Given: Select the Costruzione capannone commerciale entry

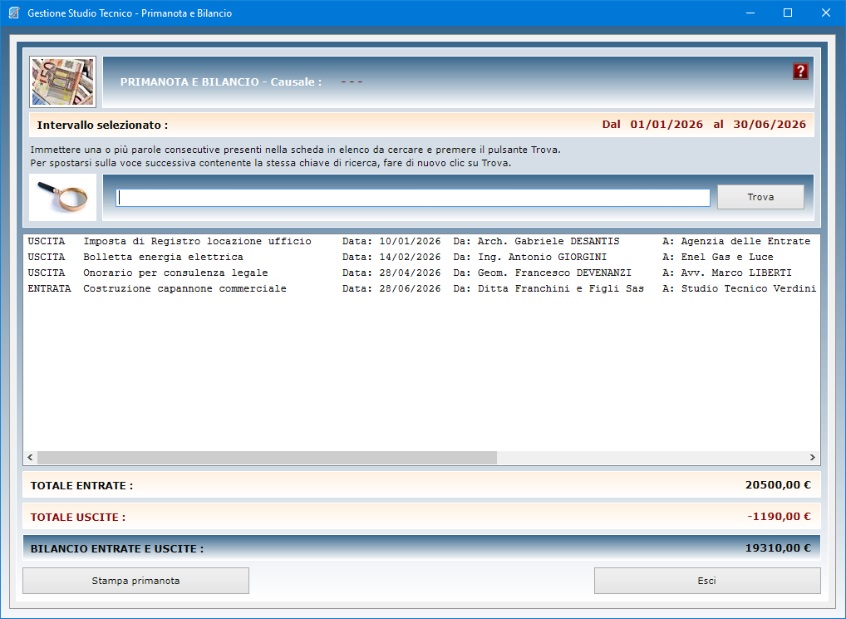Looking at the screenshot, I should click(x=185, y=289).
